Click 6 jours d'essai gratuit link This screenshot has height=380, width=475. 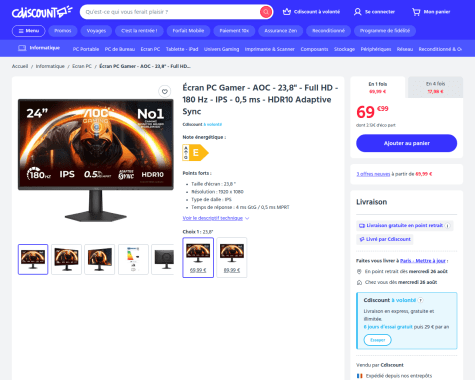pyautogui.click(x=388, y=327)
